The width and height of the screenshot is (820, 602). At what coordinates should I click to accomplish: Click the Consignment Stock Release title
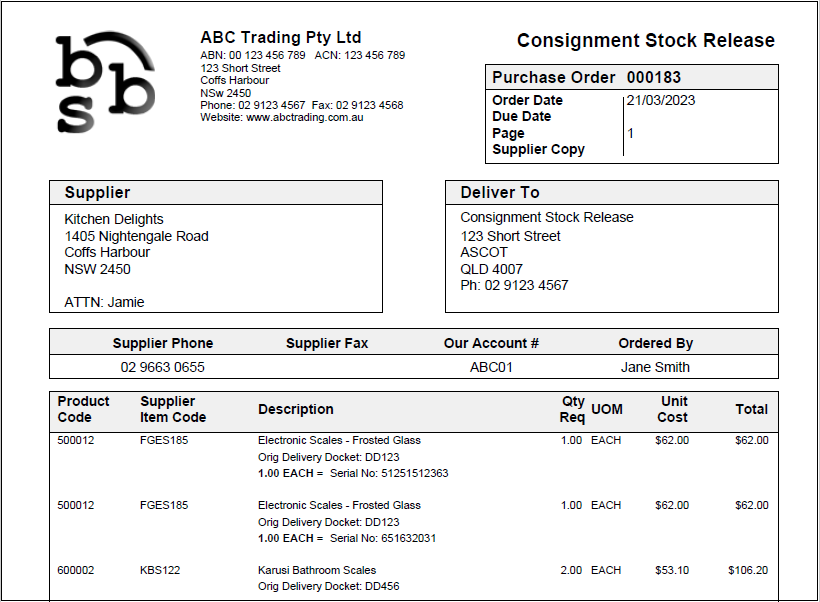pos(645,41)
